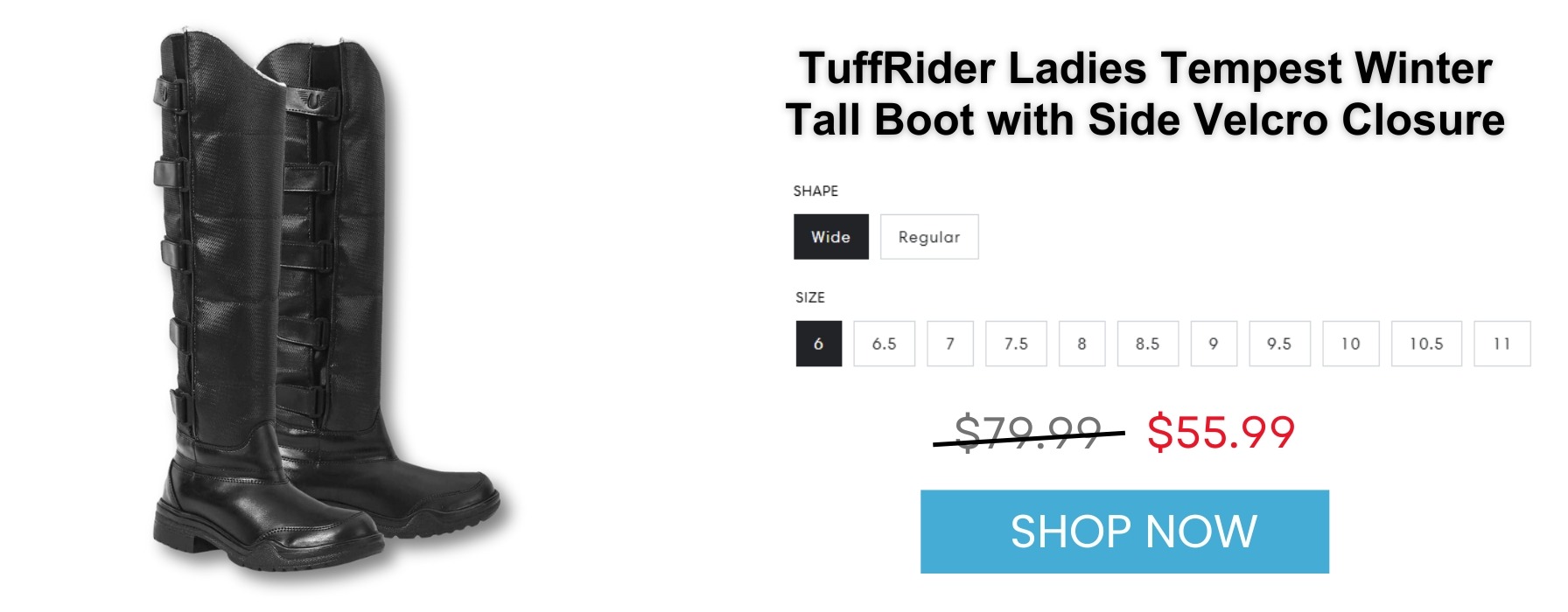The height and width of the screenshot is (612, 1568).
Task: Pick size 7.5
Action: (x=1016, y=344)
